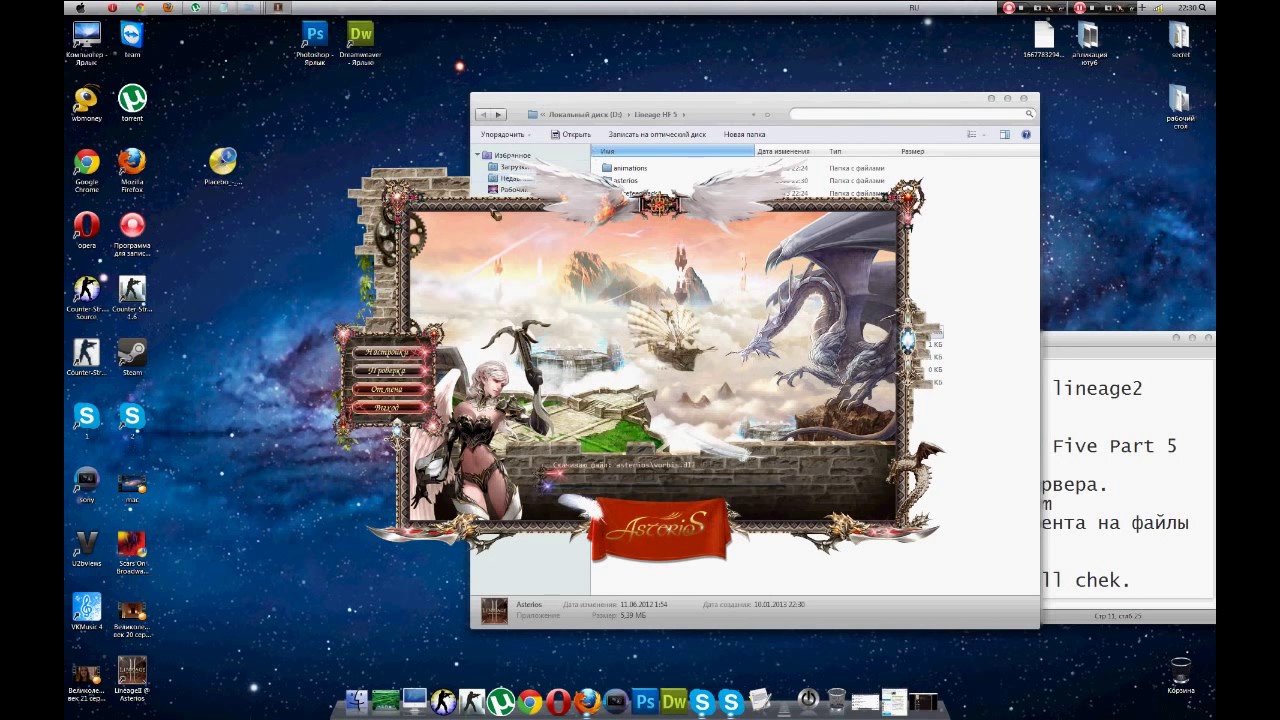
Task: Click the Explorer forward navigation arrow
Action: point(499,115)
